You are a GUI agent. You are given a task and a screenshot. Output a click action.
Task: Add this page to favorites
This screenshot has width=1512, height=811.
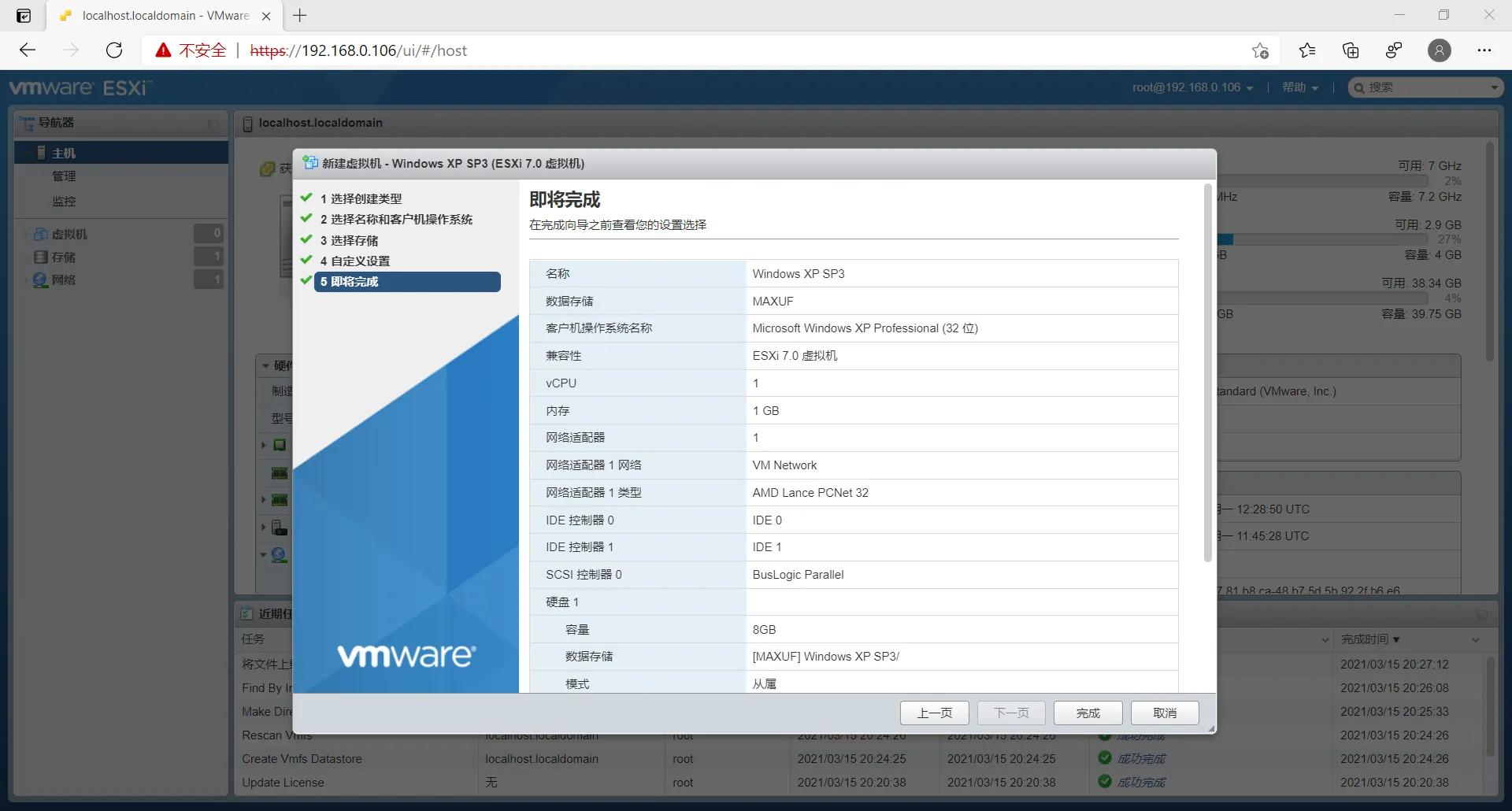coord(1260,50)
